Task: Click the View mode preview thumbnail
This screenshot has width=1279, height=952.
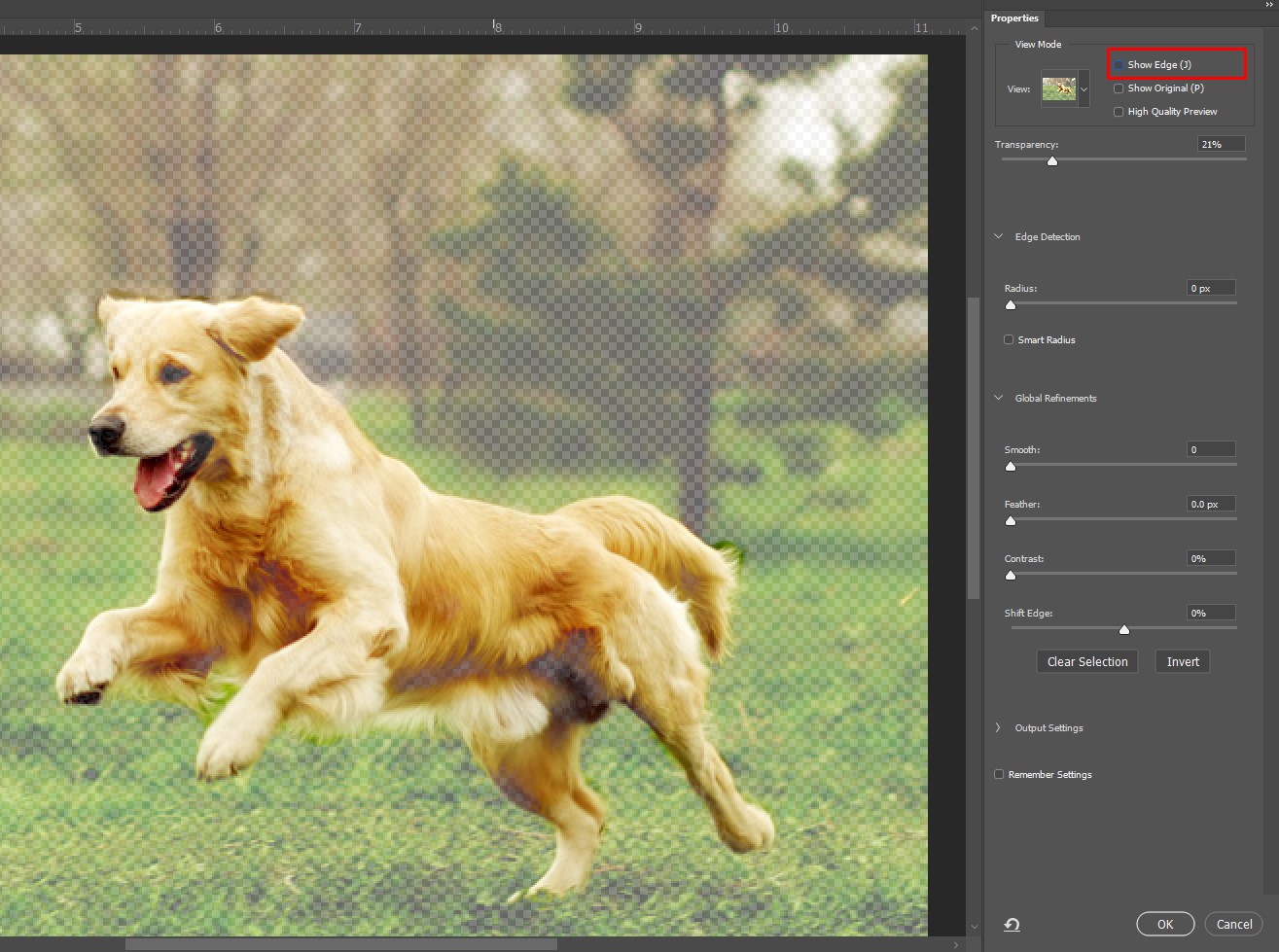Action: click(1059, 89)
